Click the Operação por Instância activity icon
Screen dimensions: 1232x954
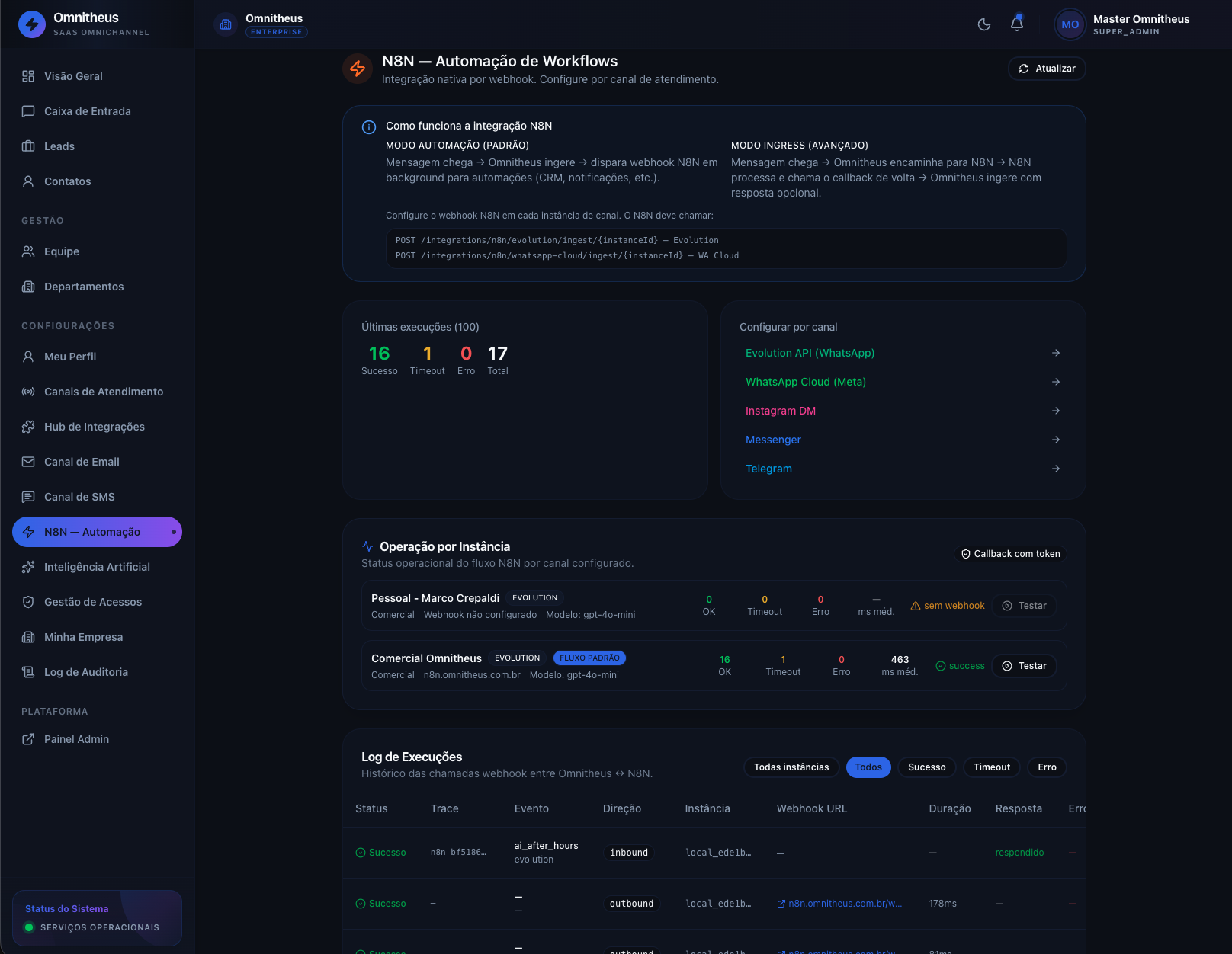pyautogui.click(x=367, y=546)
